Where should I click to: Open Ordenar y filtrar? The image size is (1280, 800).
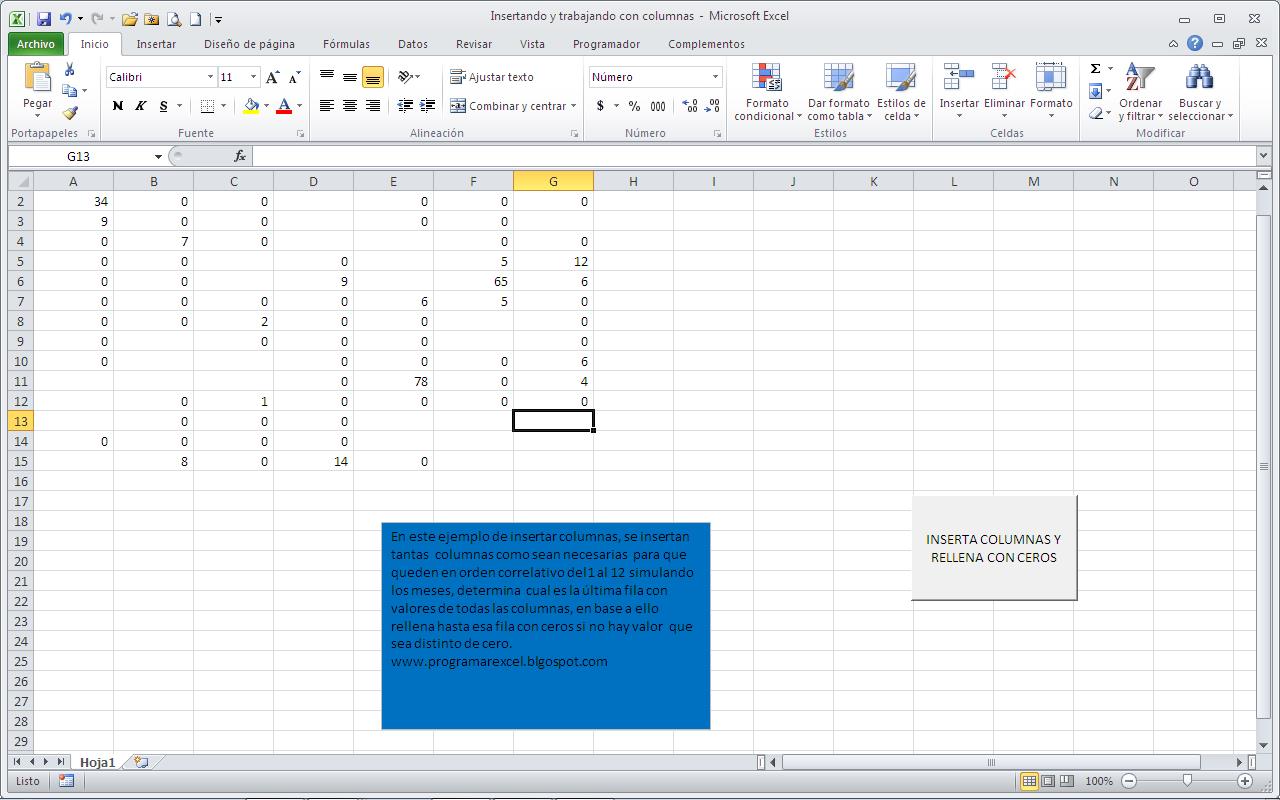coord(1140,92)
